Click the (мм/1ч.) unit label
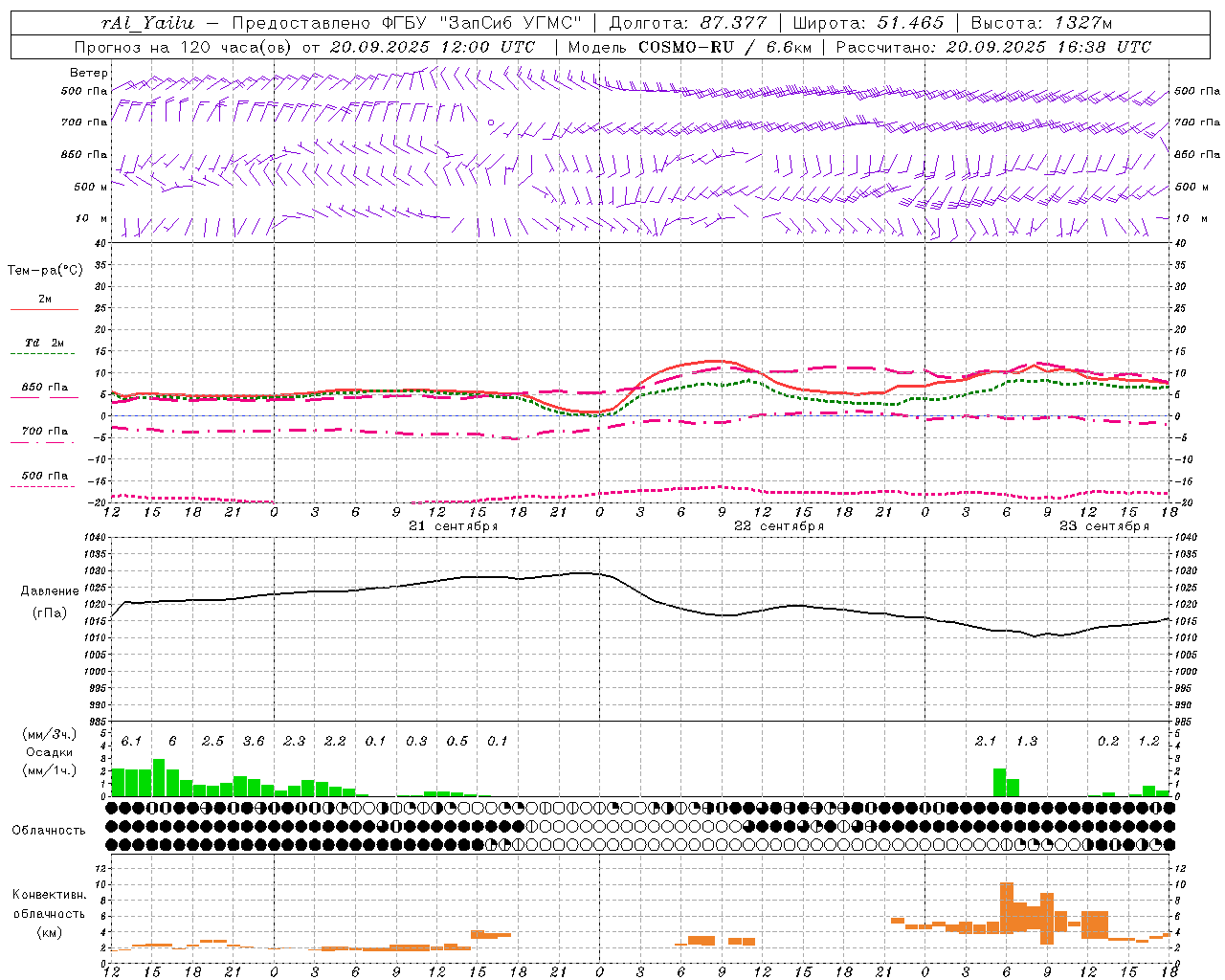1225x980 pixels. pyautogui.click(x=49, y=770)
